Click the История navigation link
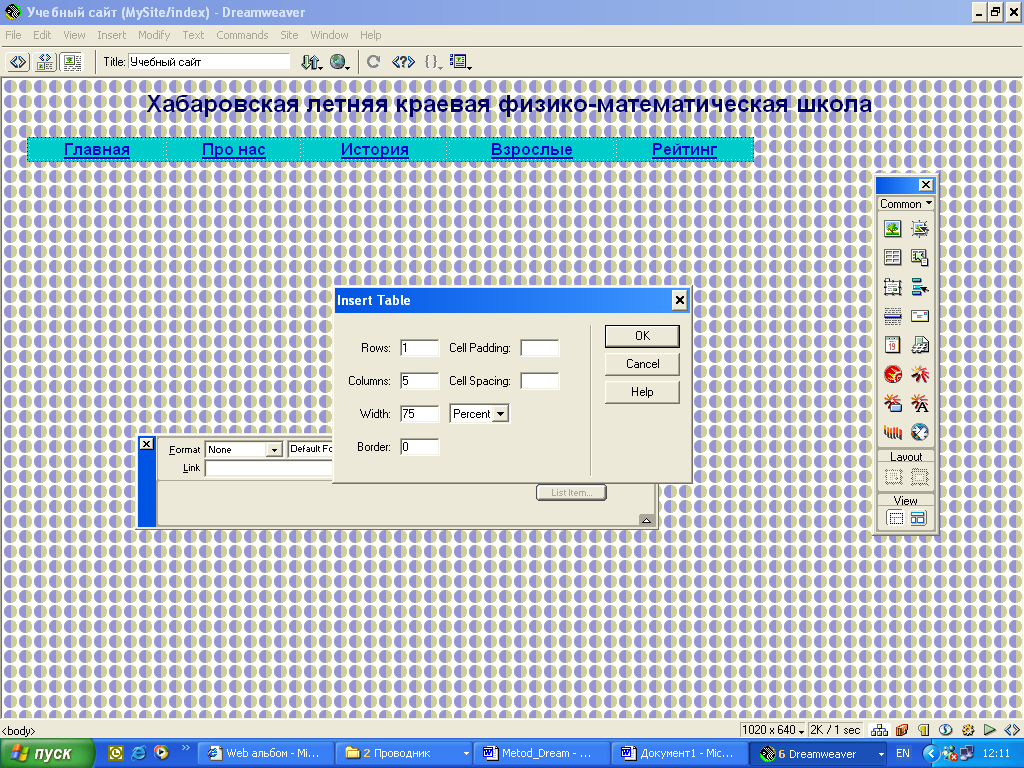Viewport: 1024px width, 768px height. click(375, 150)
